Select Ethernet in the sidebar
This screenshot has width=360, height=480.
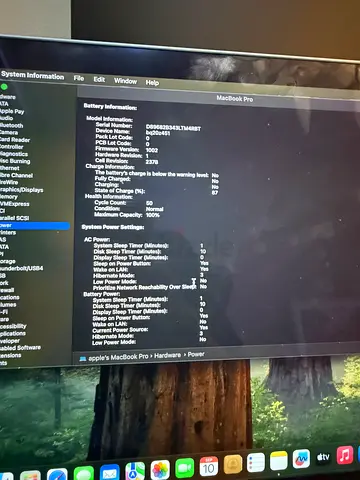[10, 168]
